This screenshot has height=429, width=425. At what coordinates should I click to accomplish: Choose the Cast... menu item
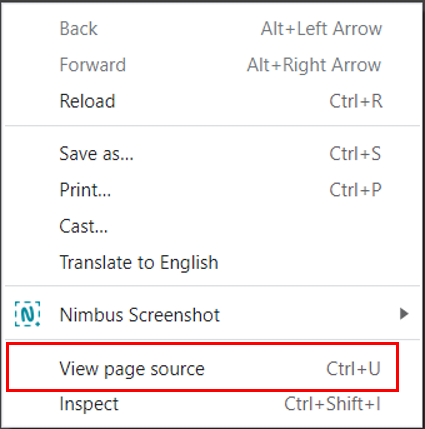[x=83, y=226]
